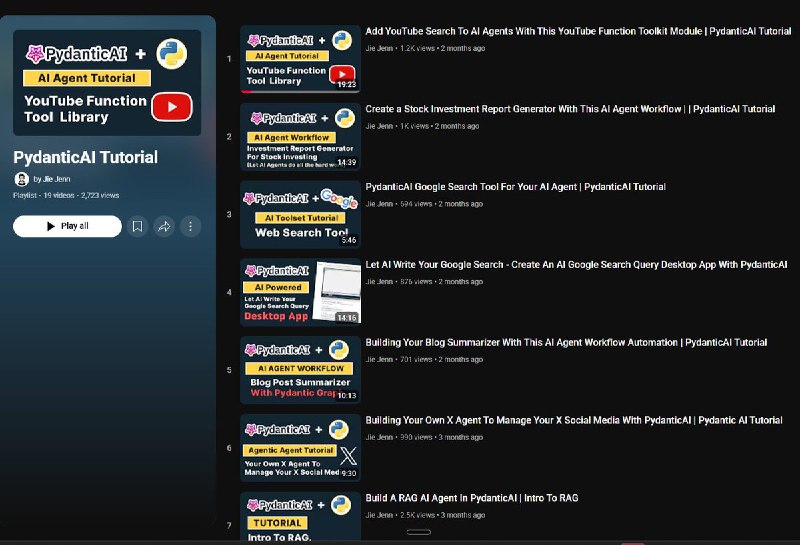The width and height of the screenshot is (800, 545).
Task: Click the bottom drag handle pill
Action: 419,532
